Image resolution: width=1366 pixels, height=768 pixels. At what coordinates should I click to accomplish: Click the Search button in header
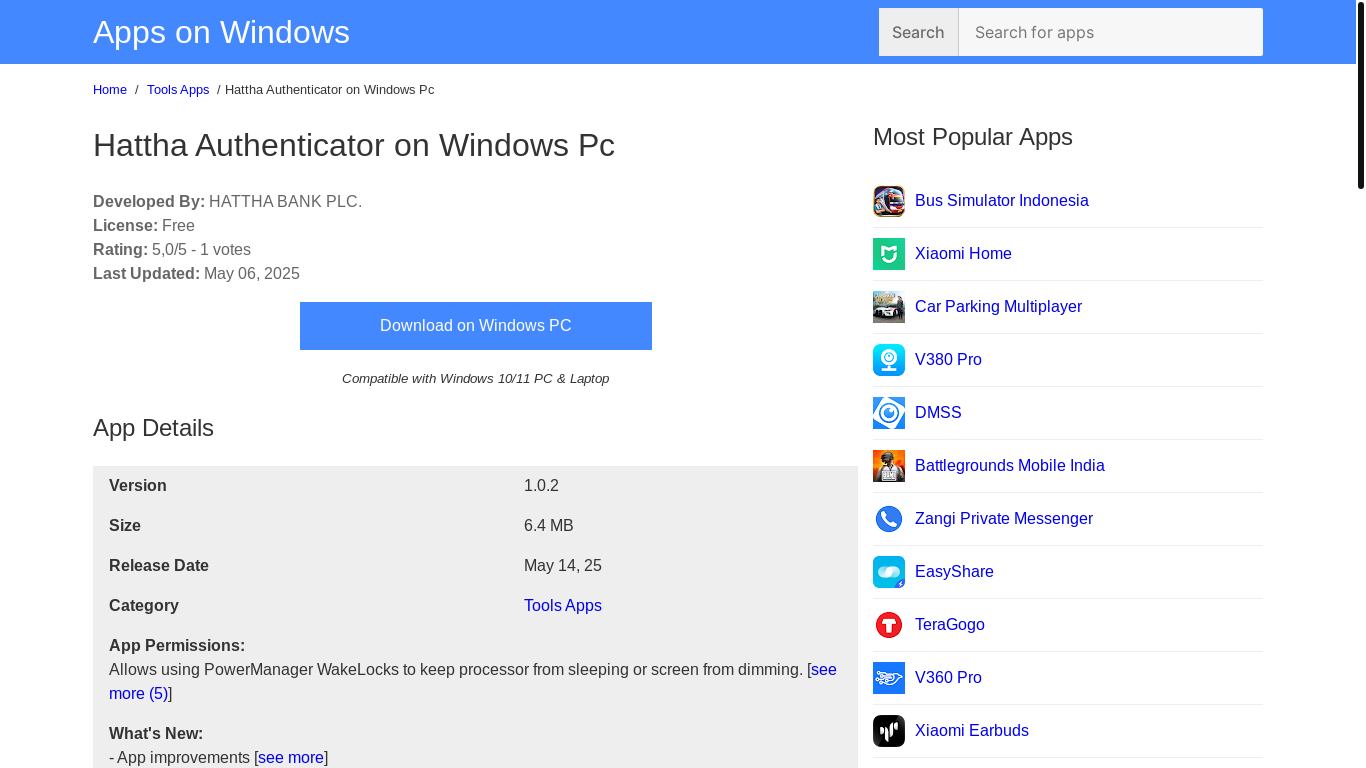click(x=918, y=32)
